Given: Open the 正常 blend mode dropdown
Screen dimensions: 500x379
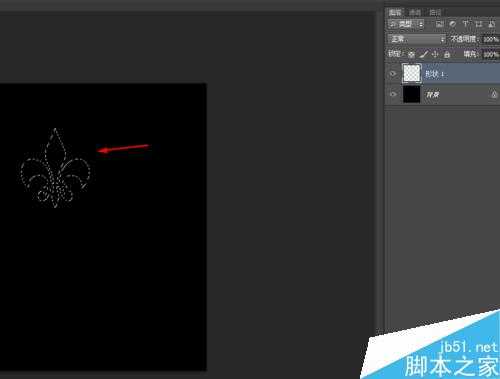Looking at the screenshot, I should point(416,39).
